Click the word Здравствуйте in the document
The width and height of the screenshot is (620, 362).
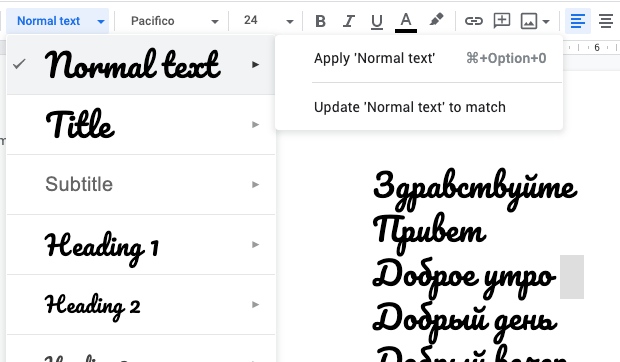[x=474, y=189]
